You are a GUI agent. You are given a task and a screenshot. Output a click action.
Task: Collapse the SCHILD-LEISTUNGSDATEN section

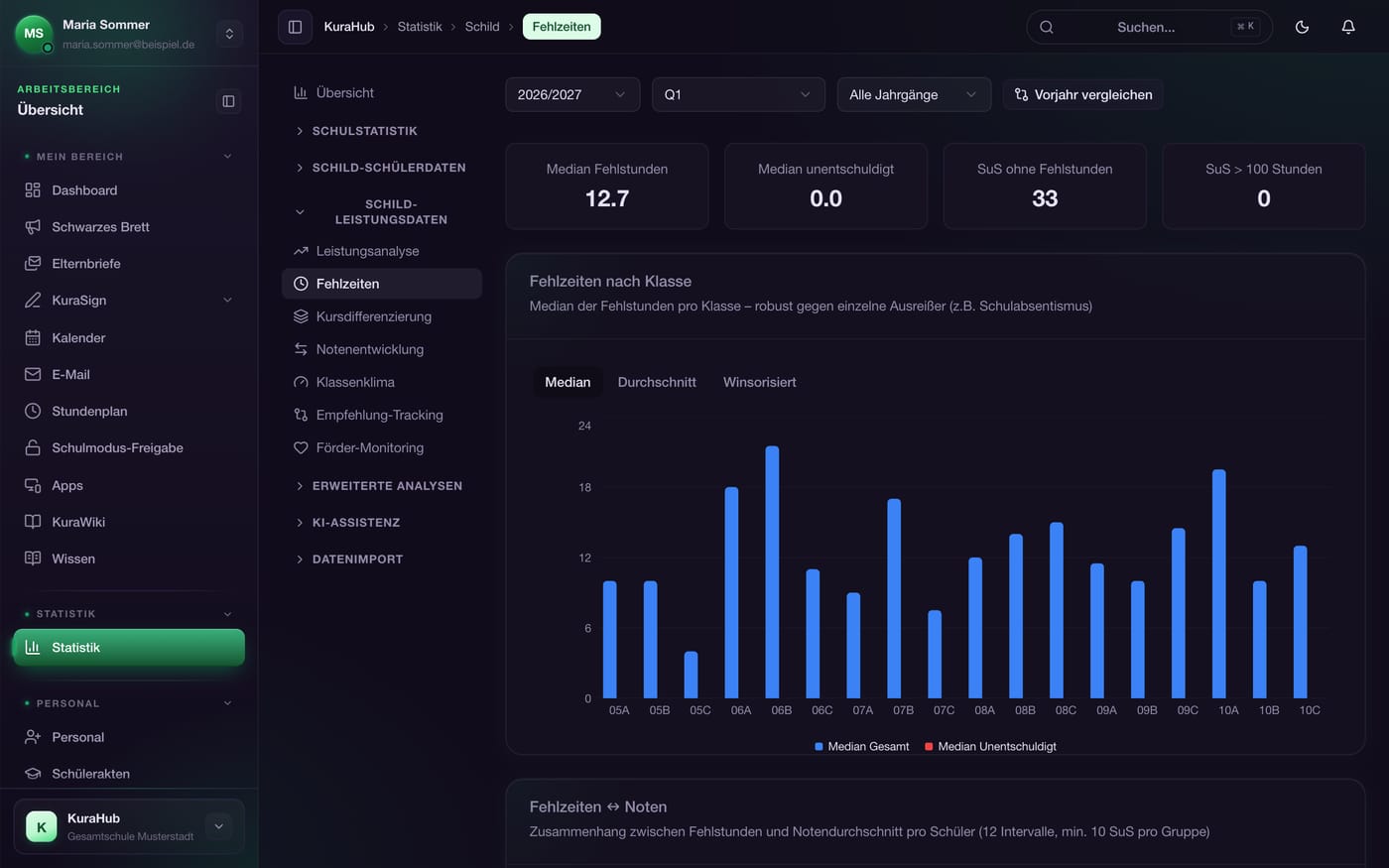point(382,211)
